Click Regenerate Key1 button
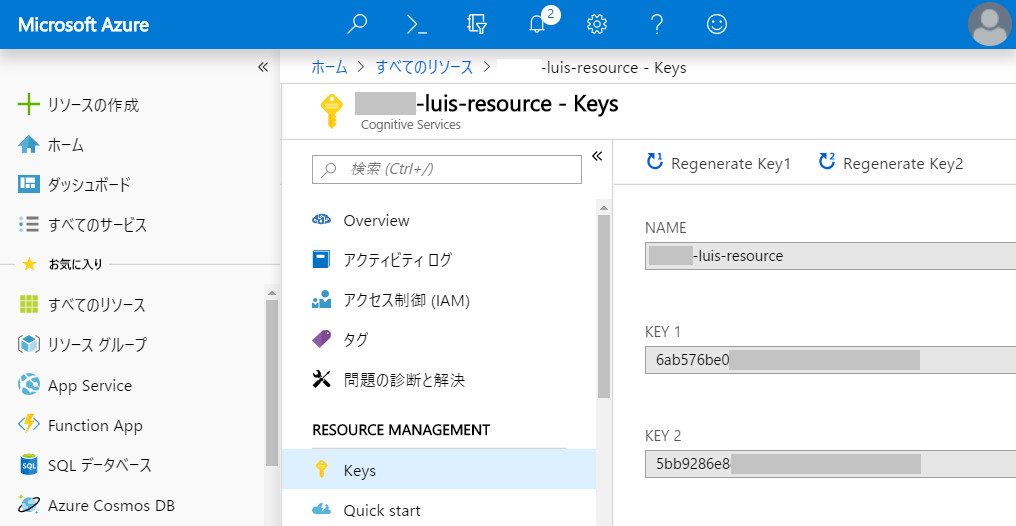The height and width of the screenshot is (526, 1016). coord(719,163)
